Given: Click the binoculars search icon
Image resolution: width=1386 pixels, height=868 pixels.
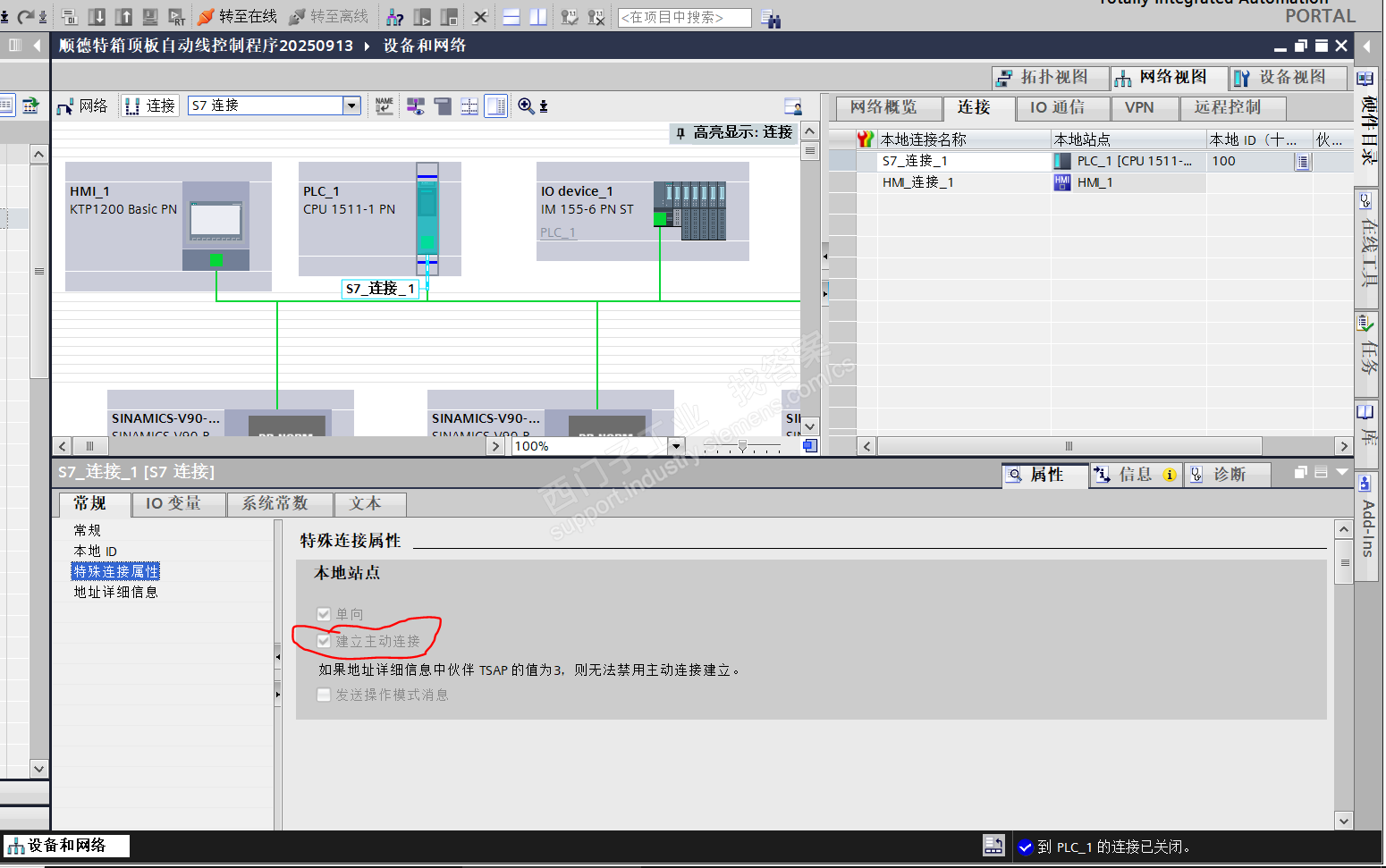Looking at the screenshot, I should (x=771, y=18).
